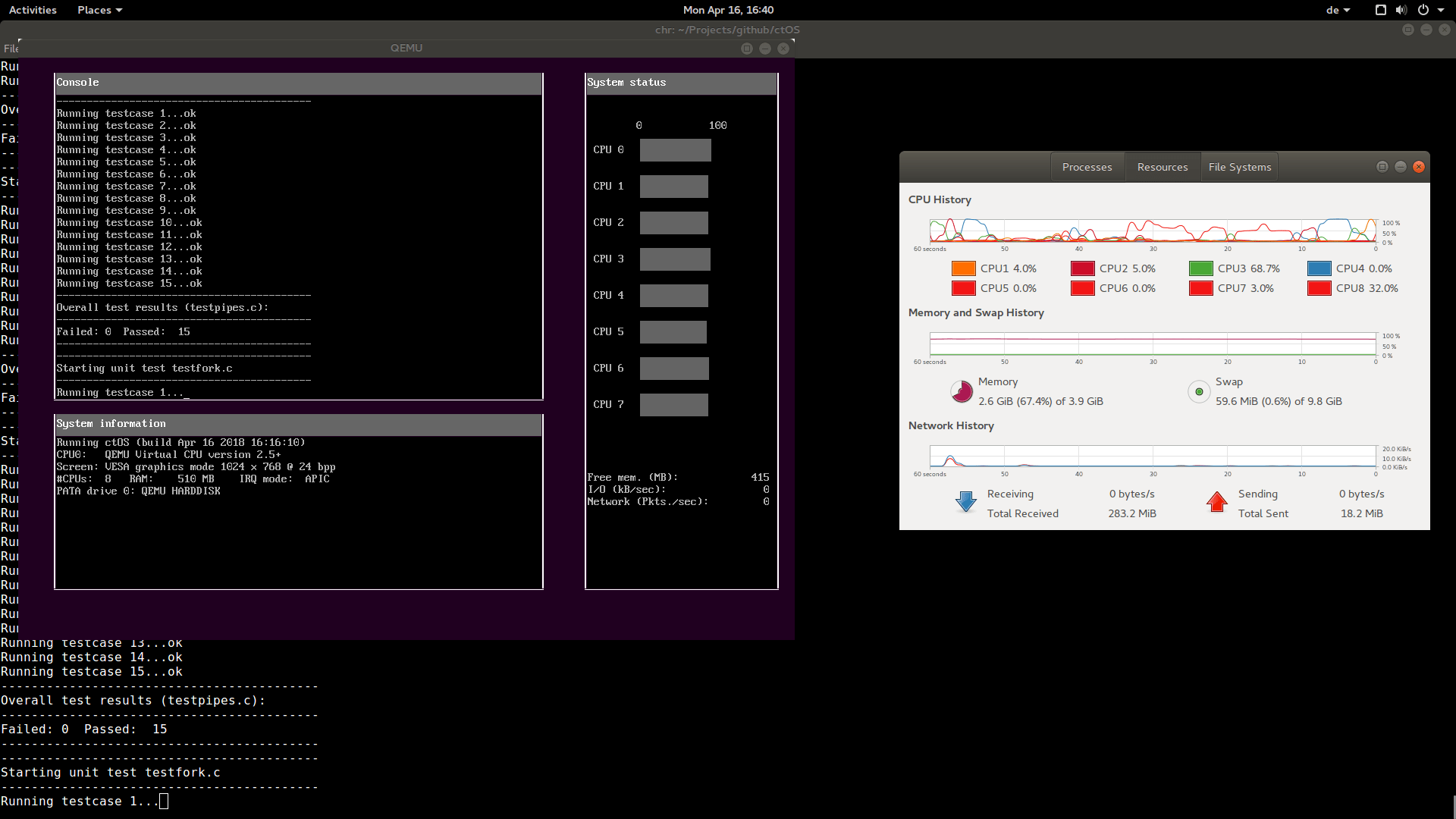Click the clock showing Mon Apr 16, 16:40
1456x819 pixels.
(x=728, y=10)
